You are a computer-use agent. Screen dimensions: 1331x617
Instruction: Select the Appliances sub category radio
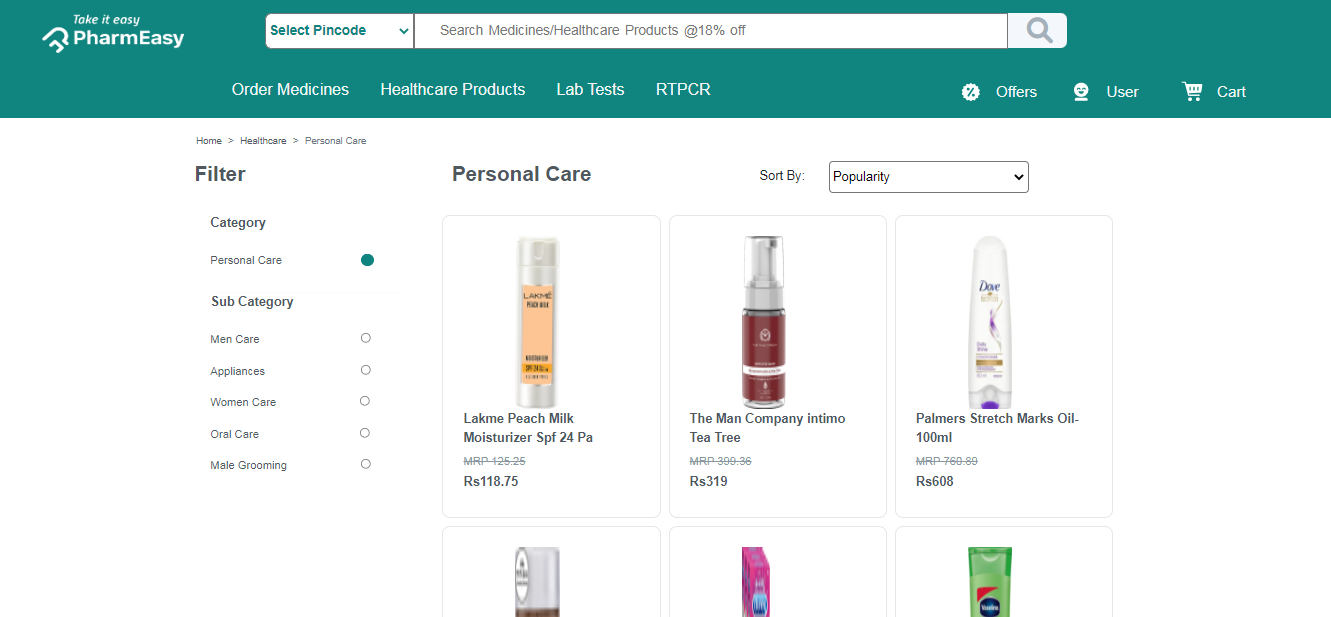tap(366, 370)
